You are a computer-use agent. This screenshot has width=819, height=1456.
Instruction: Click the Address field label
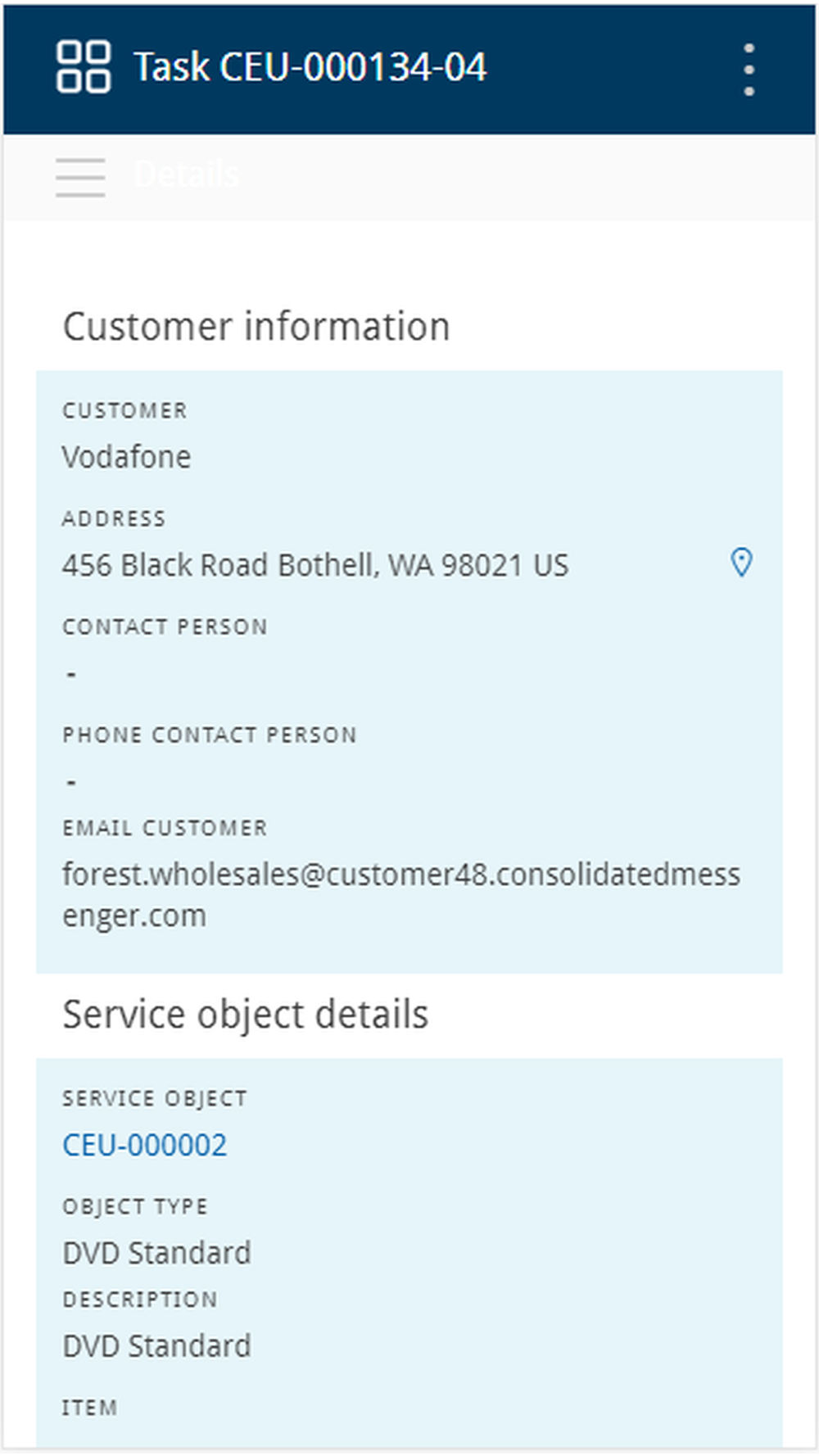coord(114,518)
